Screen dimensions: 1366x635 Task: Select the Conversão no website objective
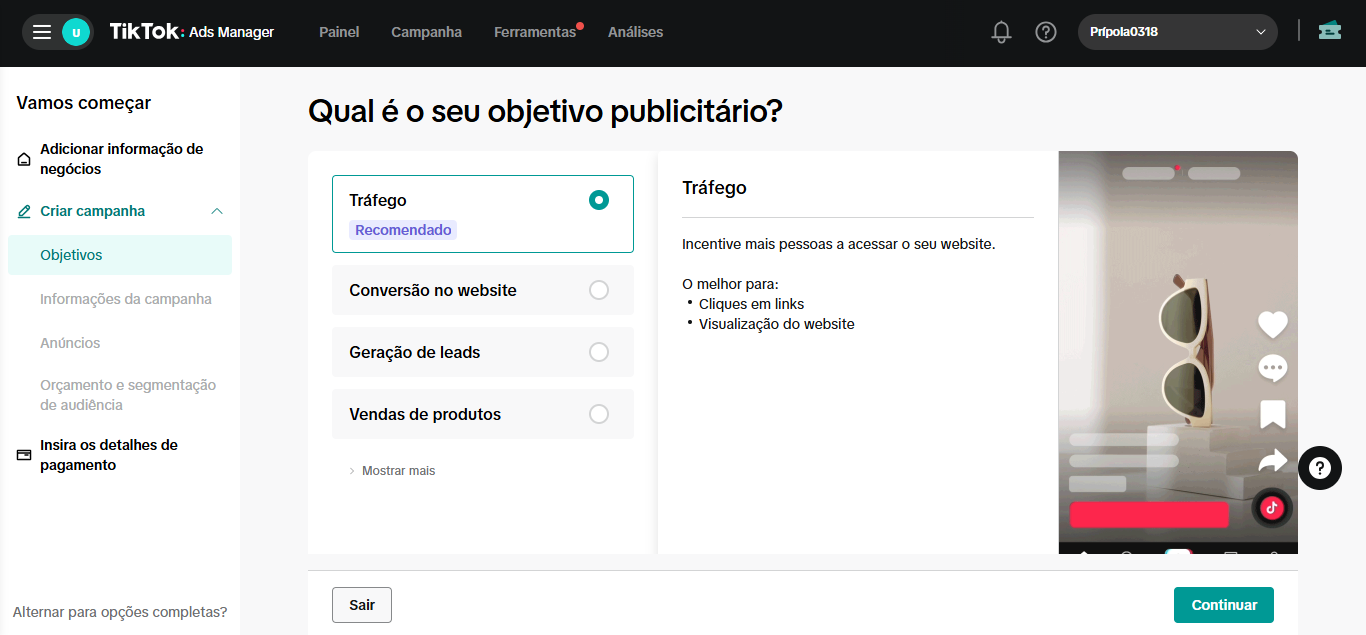pyautogui.click(x=482, y=290)
